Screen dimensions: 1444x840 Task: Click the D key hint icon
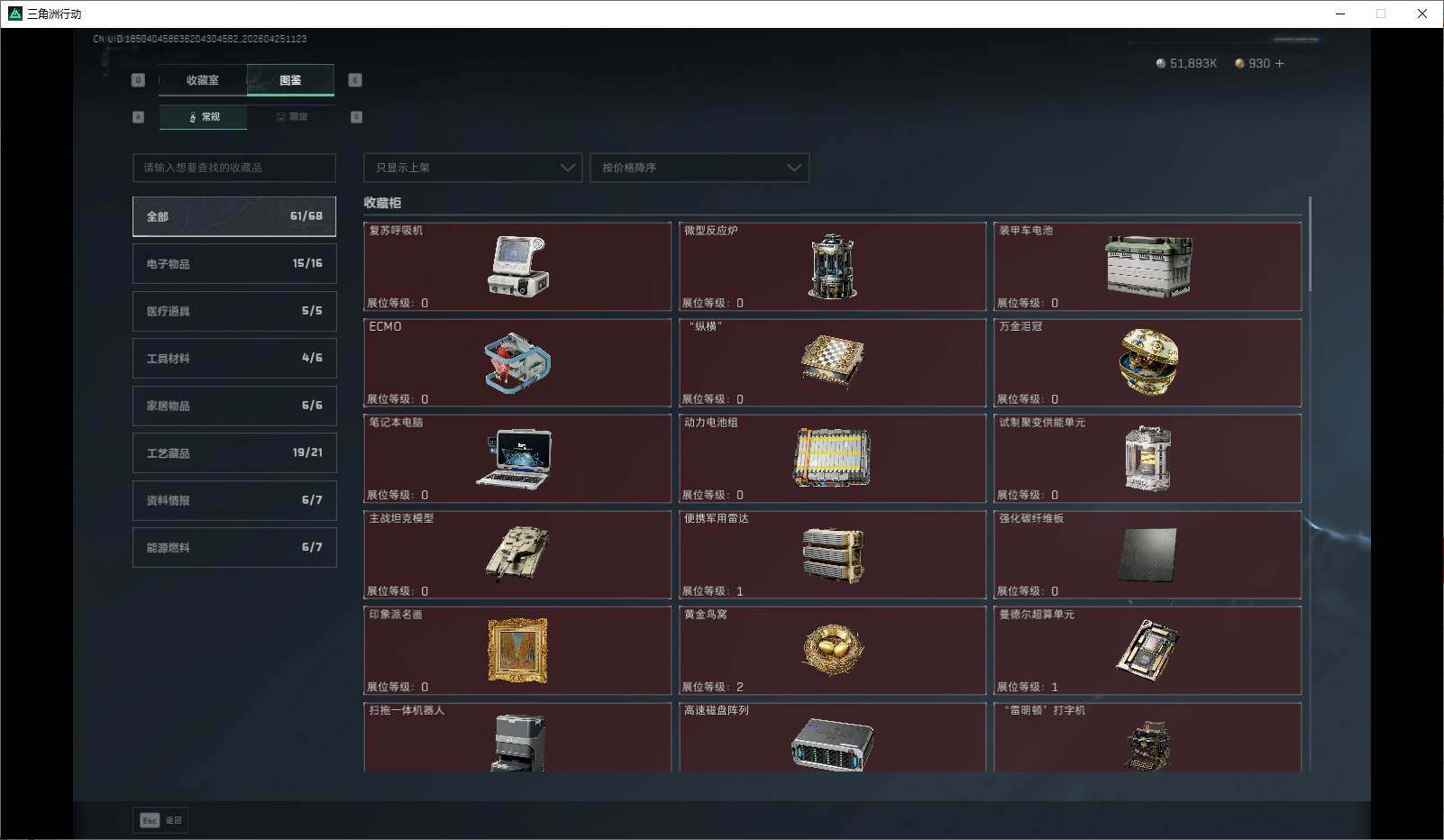[356, 117]
